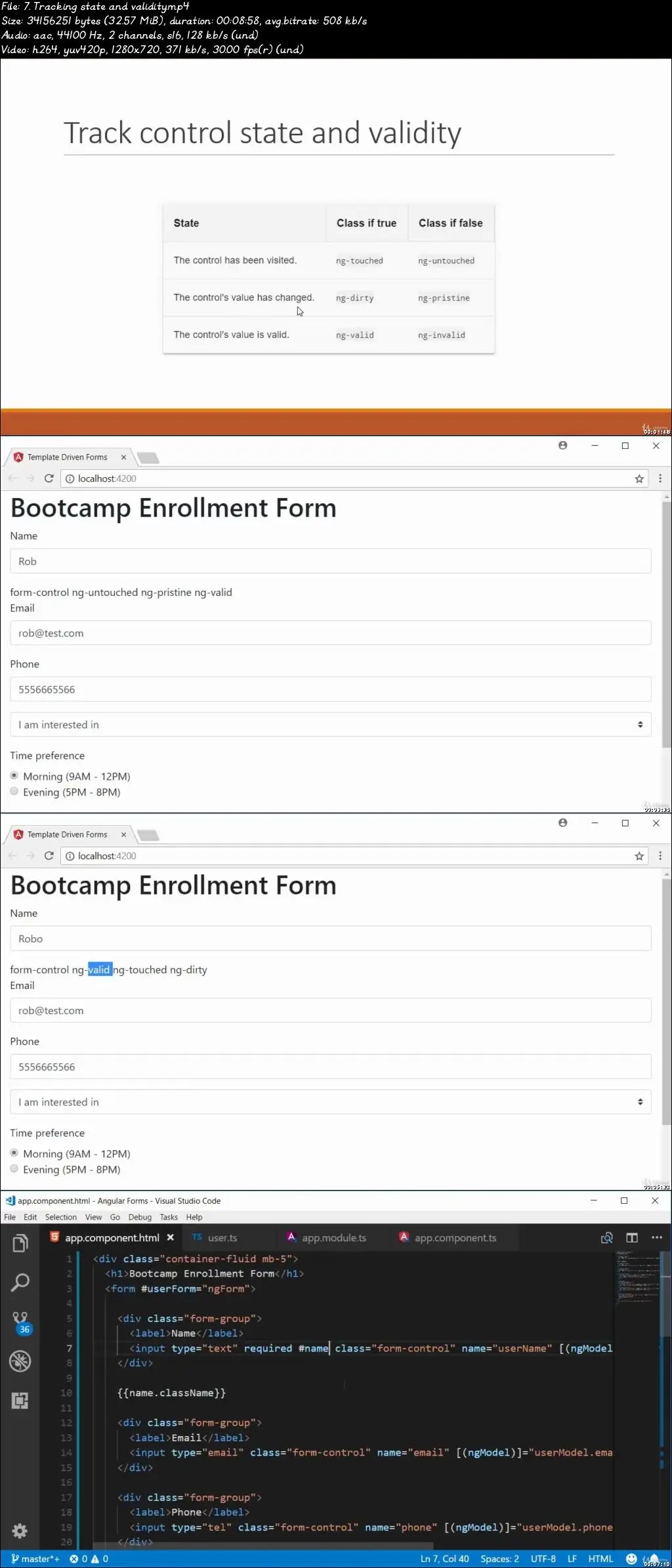Expand 'I am interested in' dropdown in lower browser
The width and height of the screenshot is (672, 1568).
(x=331, y=1102)
